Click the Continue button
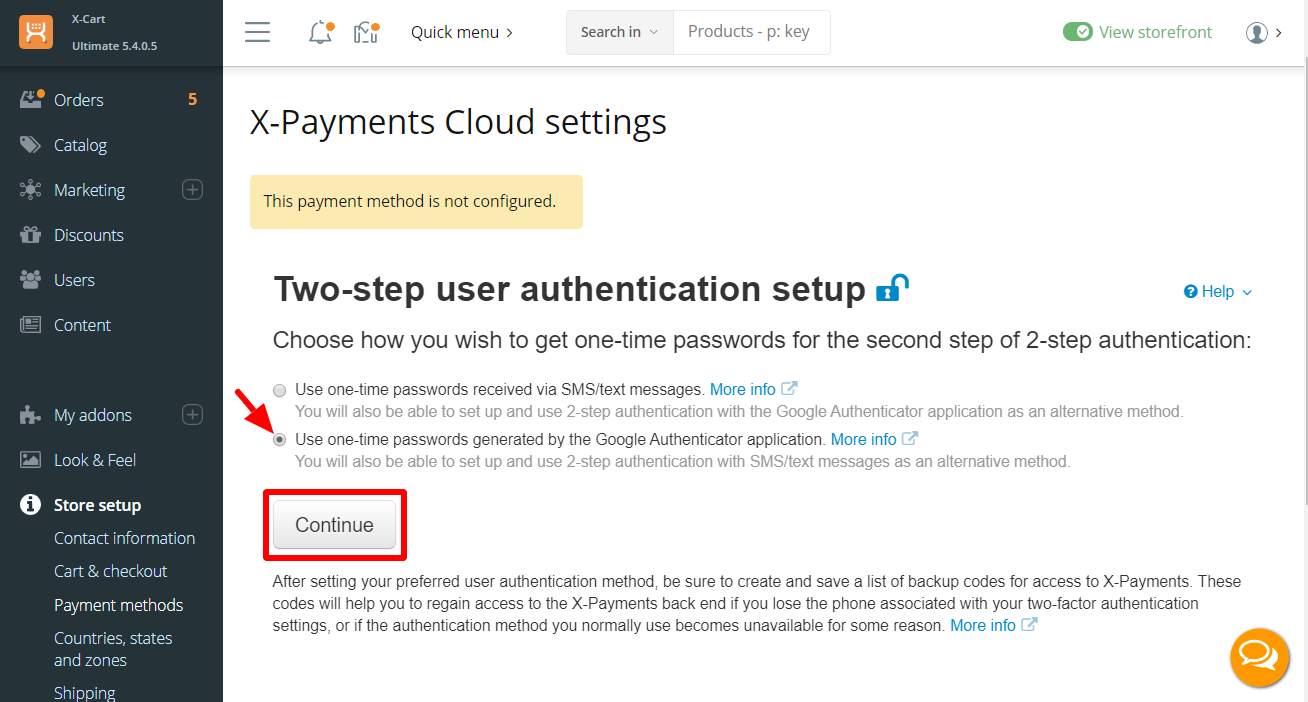The height and width of the screenshot is (702, 1308). (335, 525)
